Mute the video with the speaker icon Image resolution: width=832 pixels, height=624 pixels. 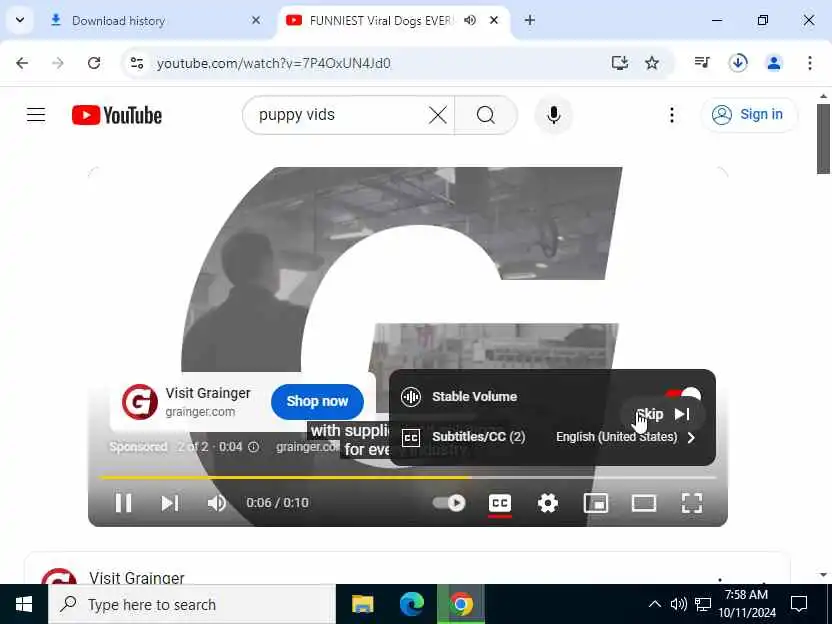(216, 502)
